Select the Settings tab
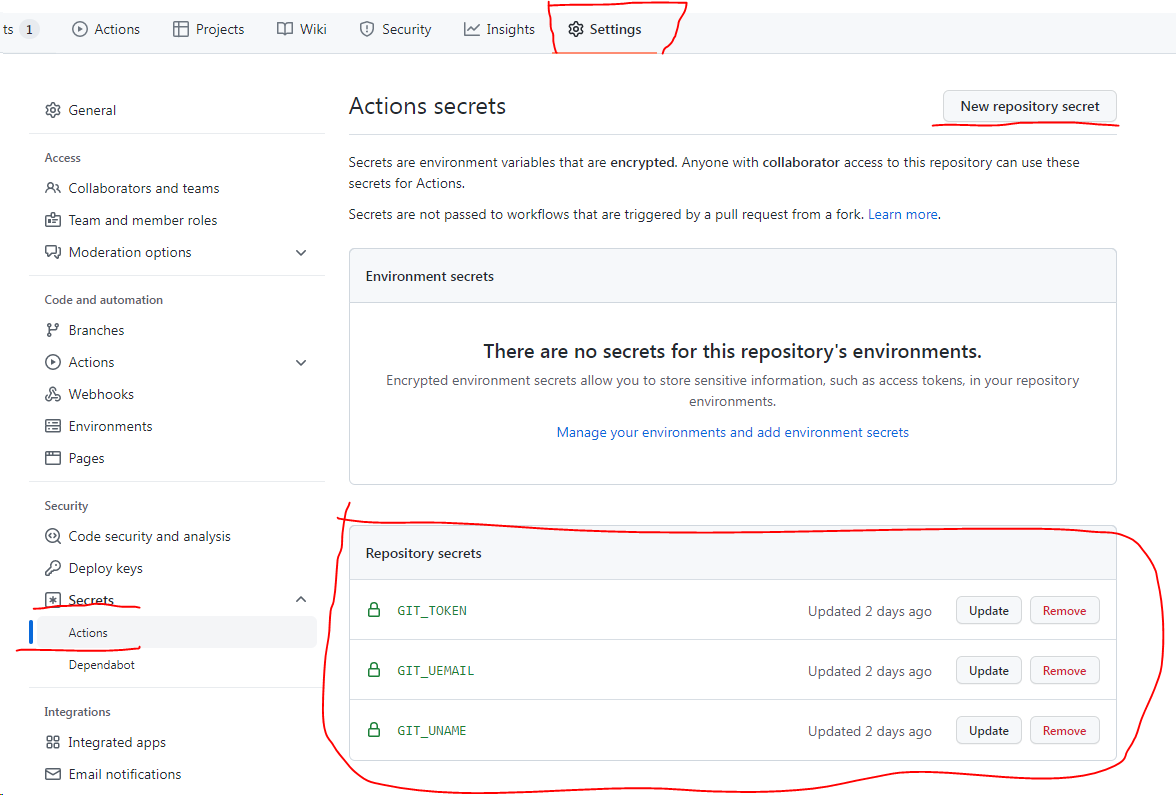 tap(604, 29)
